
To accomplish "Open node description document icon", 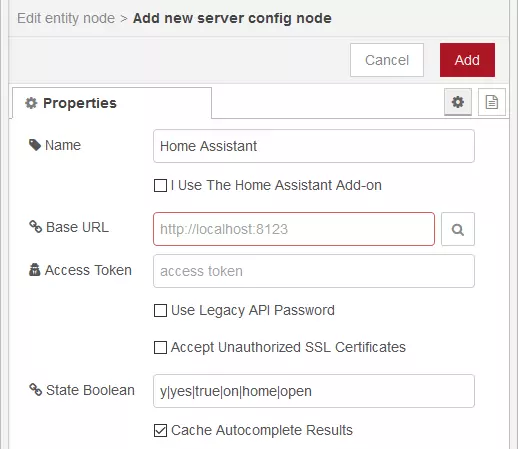I will click(x=492, y=102).
